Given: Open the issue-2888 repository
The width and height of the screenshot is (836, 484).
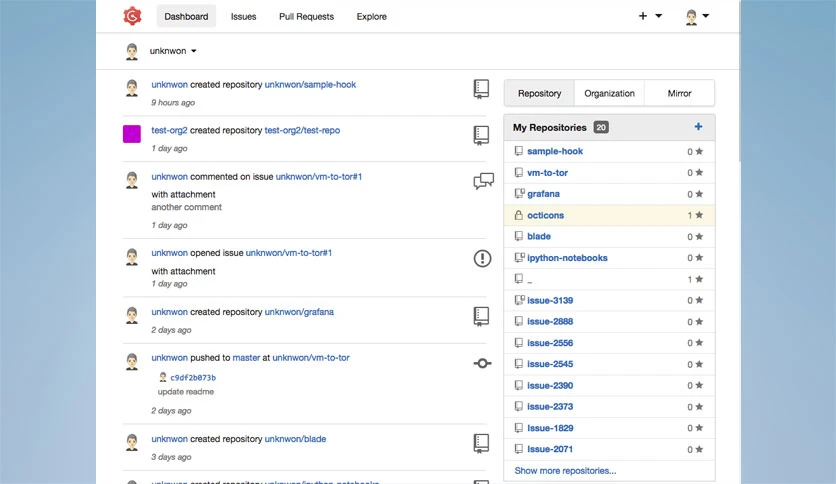Looking at the screenshot, I should pos(550,321).
